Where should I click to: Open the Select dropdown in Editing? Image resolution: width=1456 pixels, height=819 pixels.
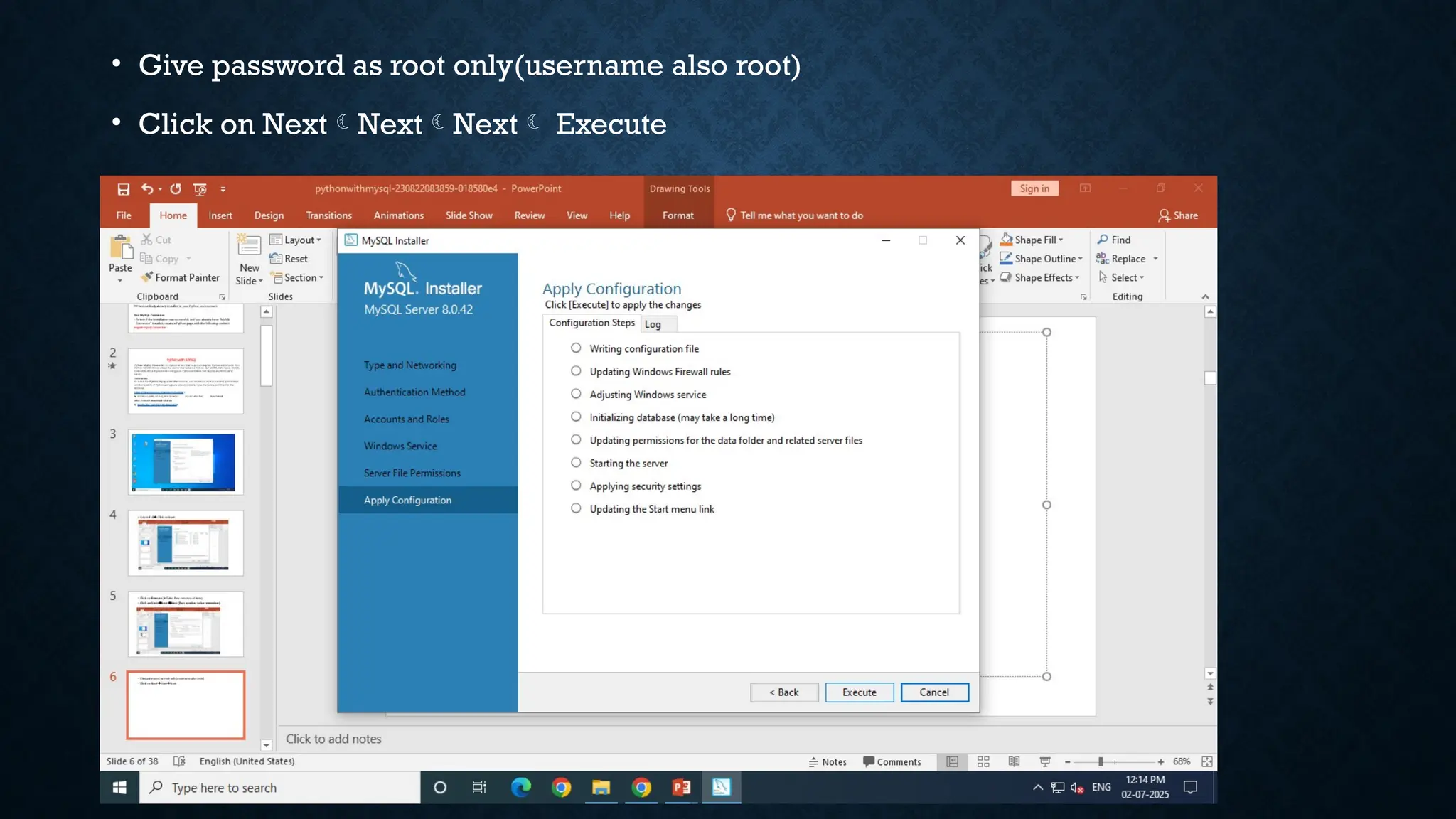pyautogui.click(x=1121, y=277)
